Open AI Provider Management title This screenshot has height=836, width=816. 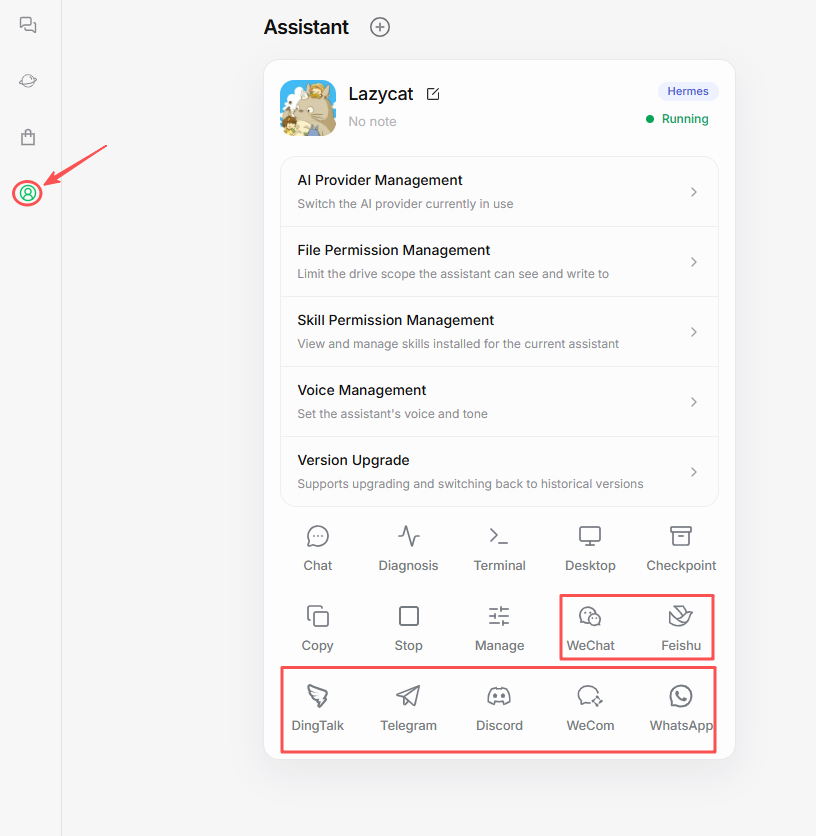(x=380, y=180)
